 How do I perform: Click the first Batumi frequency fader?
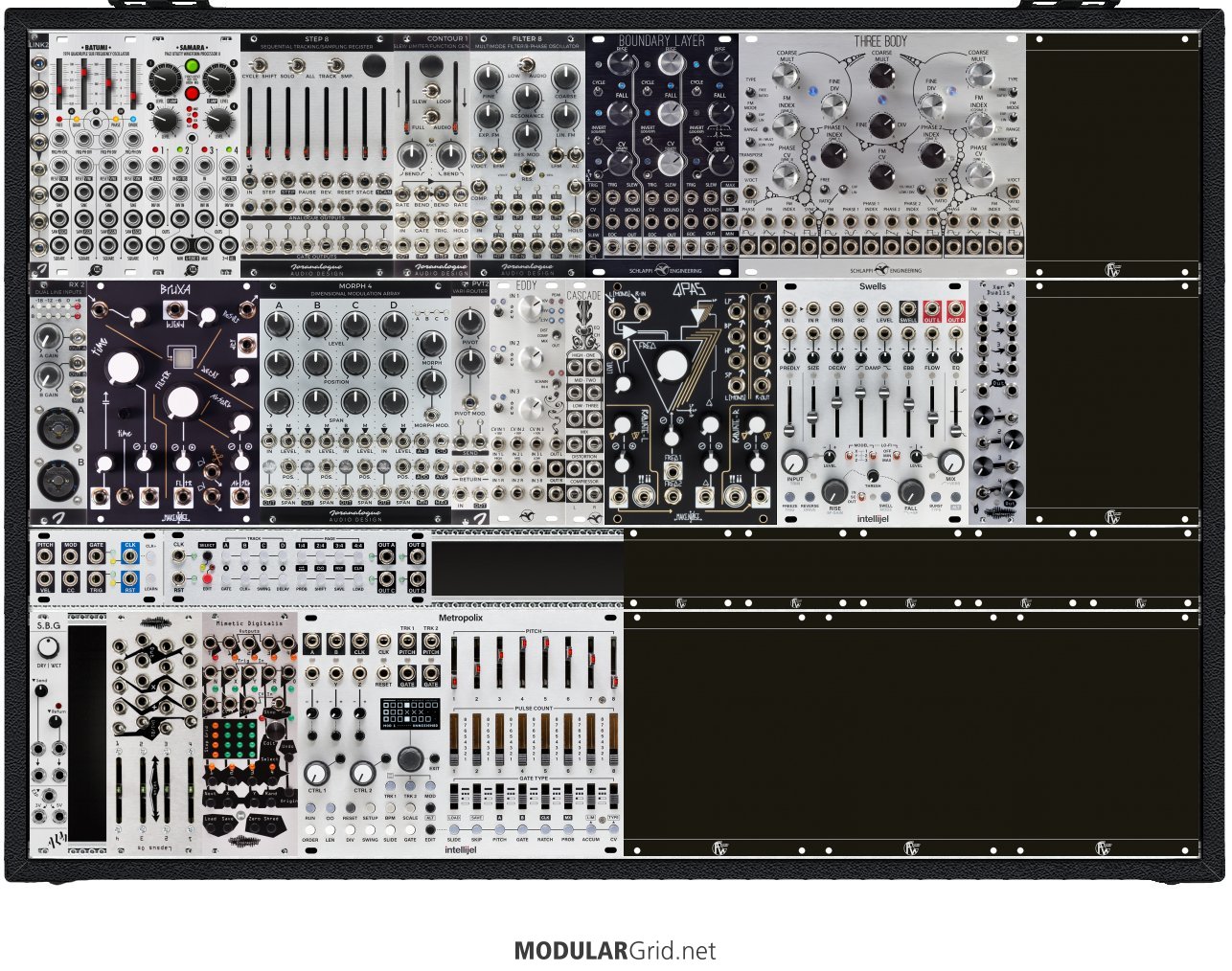[59, 86]
